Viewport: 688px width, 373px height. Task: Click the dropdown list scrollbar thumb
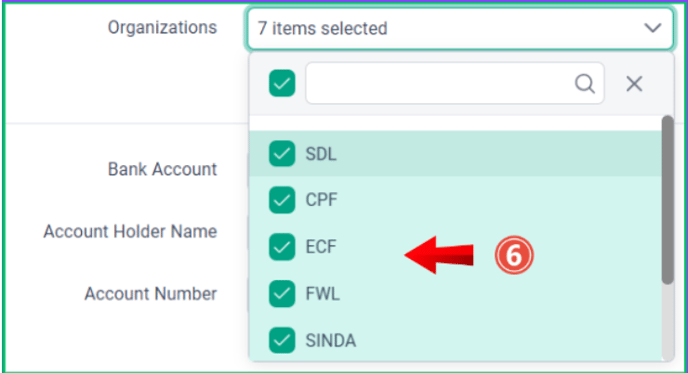pyautogui.click(x=667, y=200)
